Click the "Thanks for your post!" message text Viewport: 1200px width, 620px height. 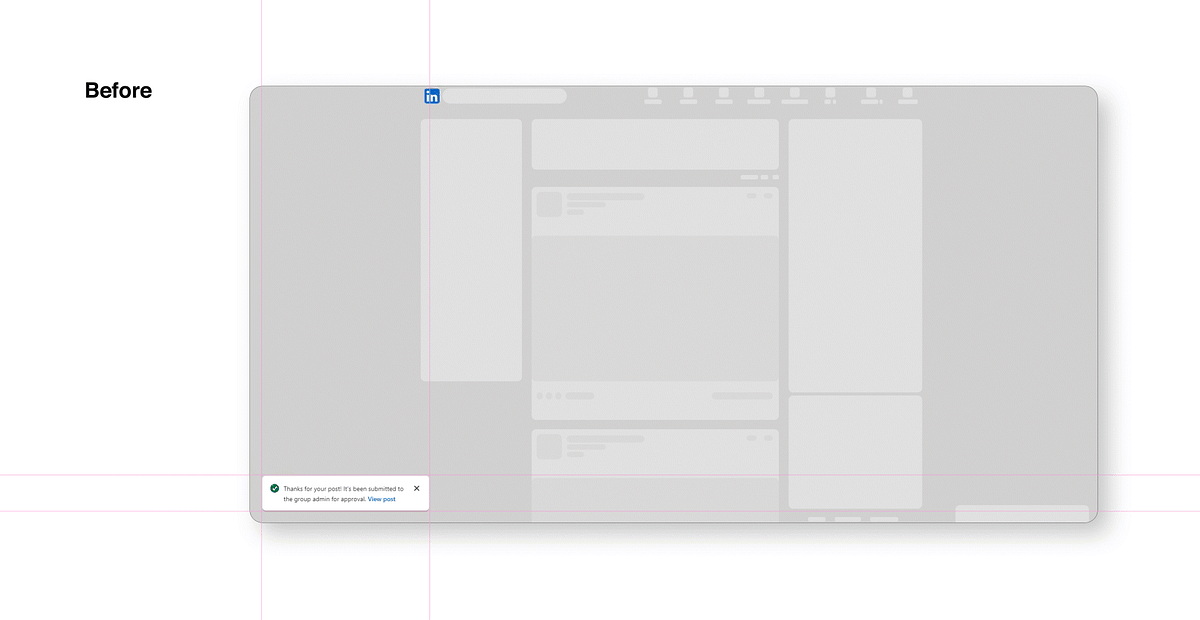(x=343, y=494)
